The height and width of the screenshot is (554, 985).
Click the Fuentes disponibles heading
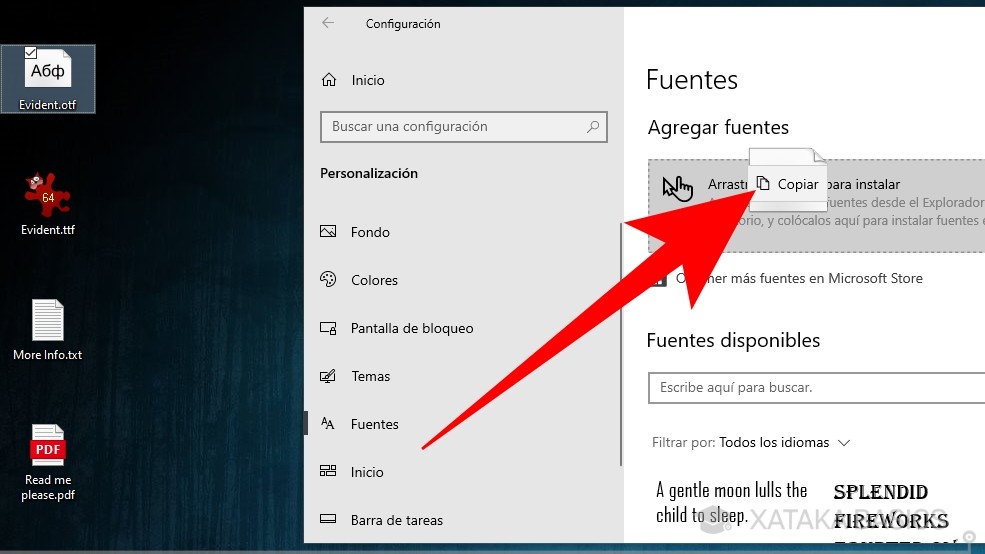pos(733,340)
